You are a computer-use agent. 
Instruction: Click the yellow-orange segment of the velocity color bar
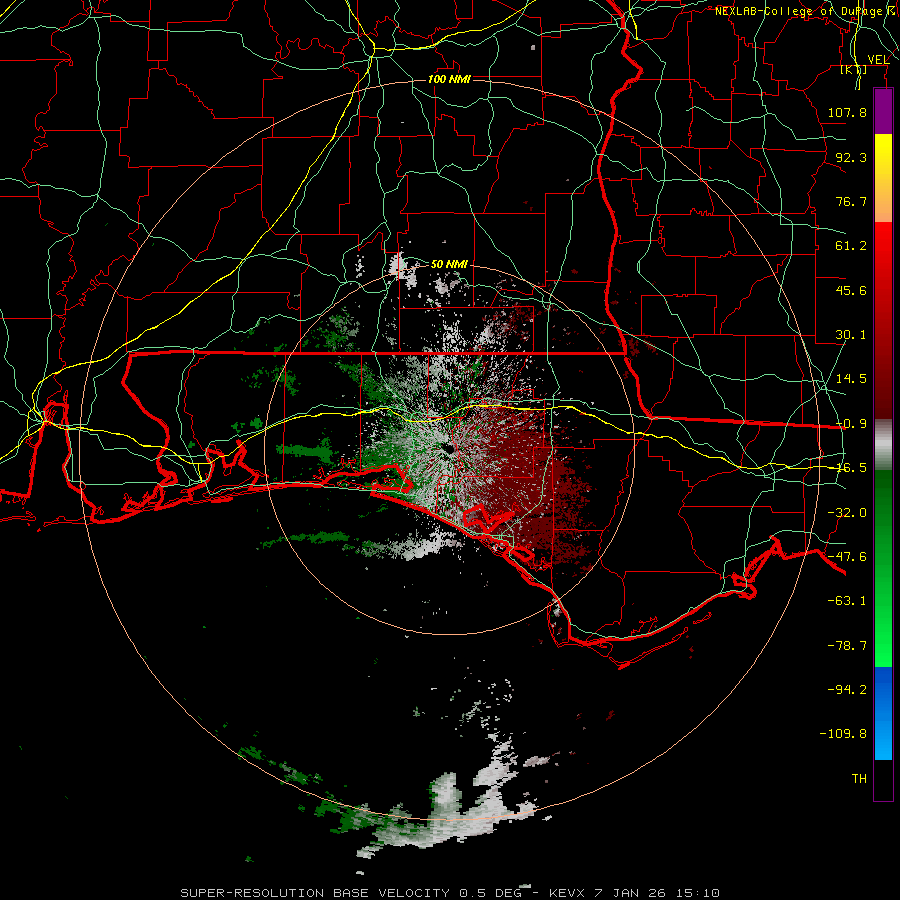(883, 178)
